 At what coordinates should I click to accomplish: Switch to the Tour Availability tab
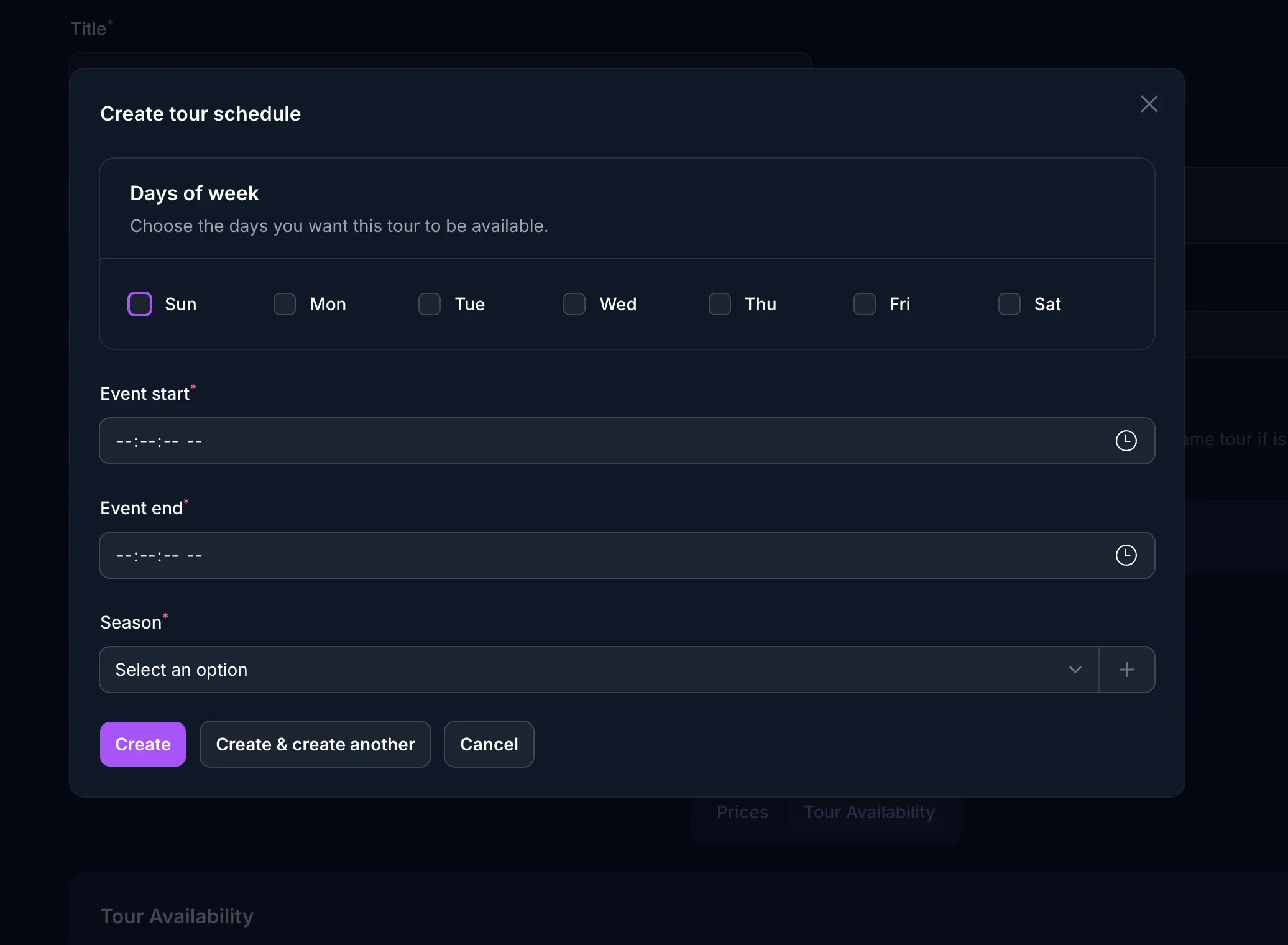tap(869, 812)
